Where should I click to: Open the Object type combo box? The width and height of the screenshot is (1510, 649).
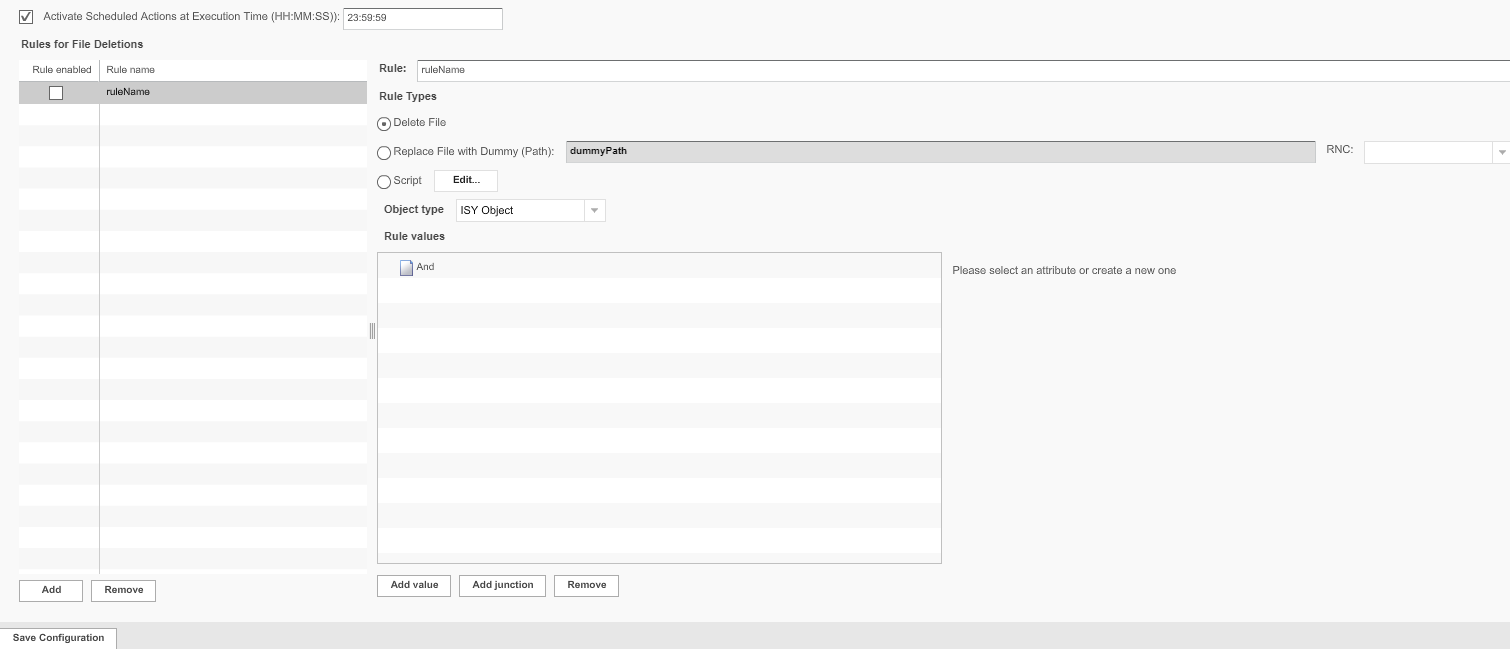pos(520,210)
